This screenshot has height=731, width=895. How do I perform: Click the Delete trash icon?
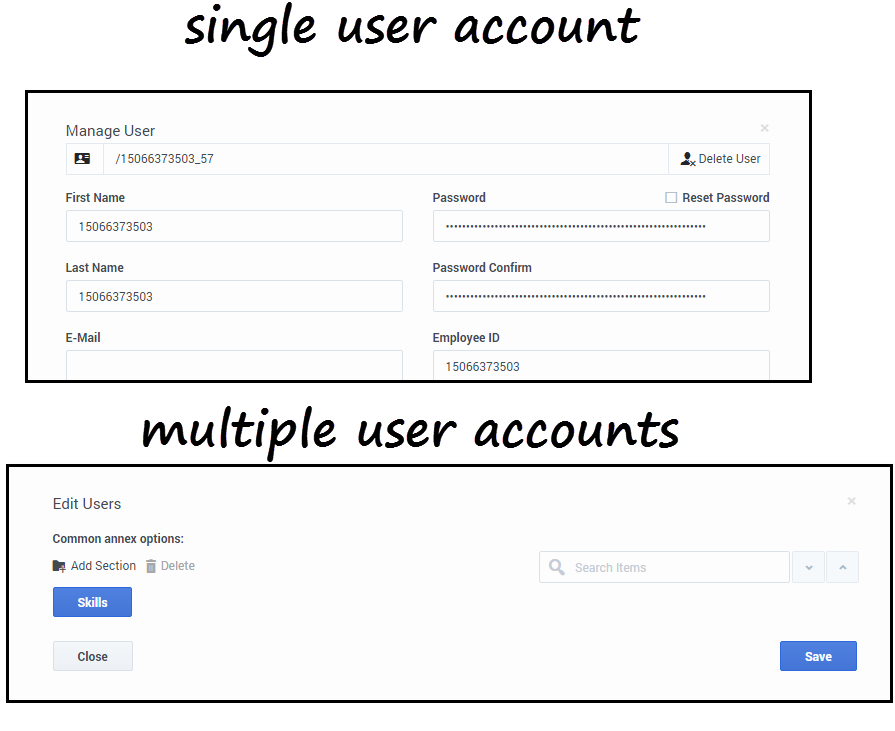(x=151, y=566)
